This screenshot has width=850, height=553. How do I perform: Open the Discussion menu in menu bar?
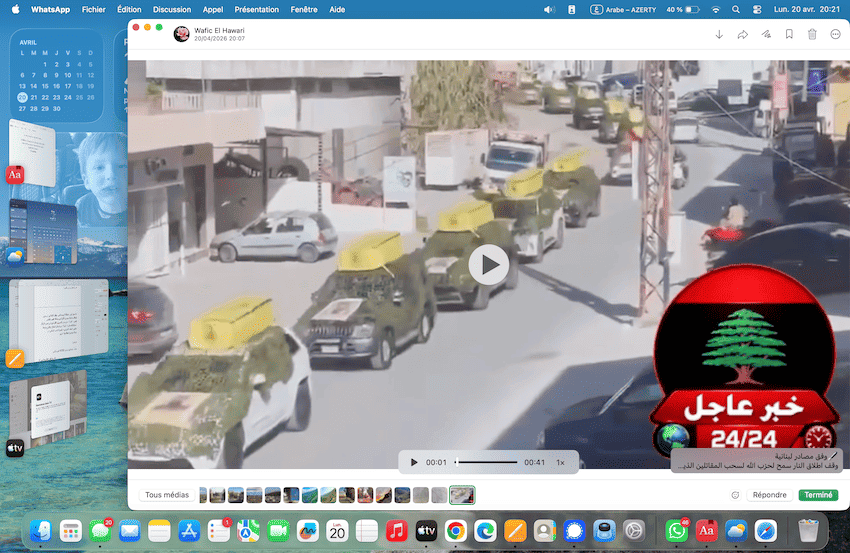(172, 9)
